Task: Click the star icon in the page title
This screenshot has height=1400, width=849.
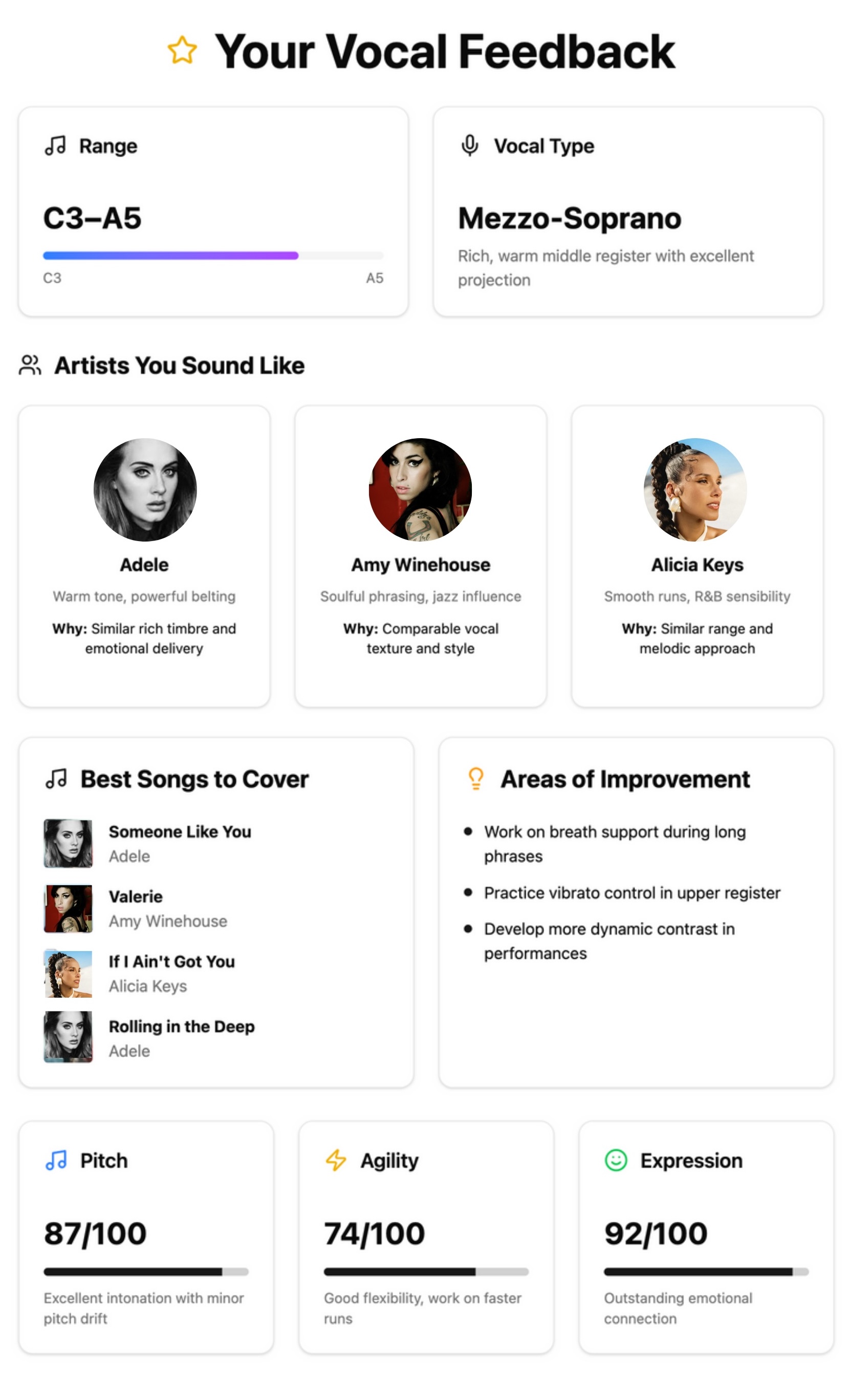Action: [181, 51]
